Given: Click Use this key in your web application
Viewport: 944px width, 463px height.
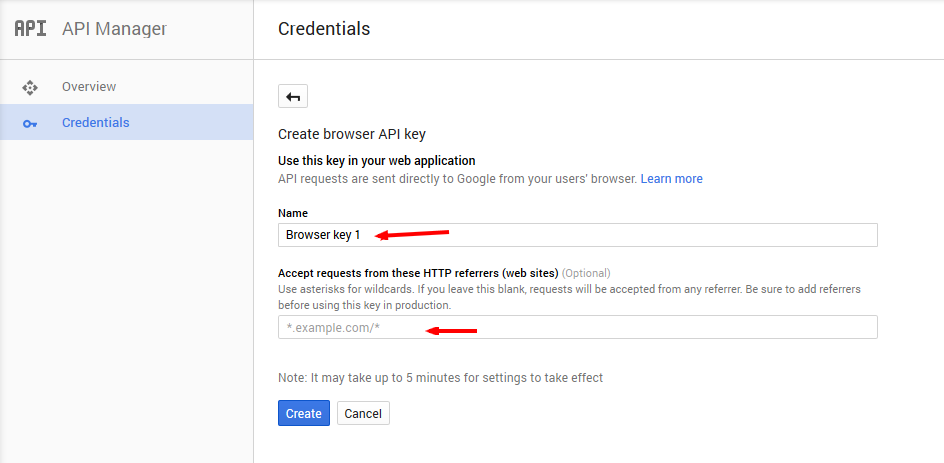Looking at the screenshot, I should 376,160.
